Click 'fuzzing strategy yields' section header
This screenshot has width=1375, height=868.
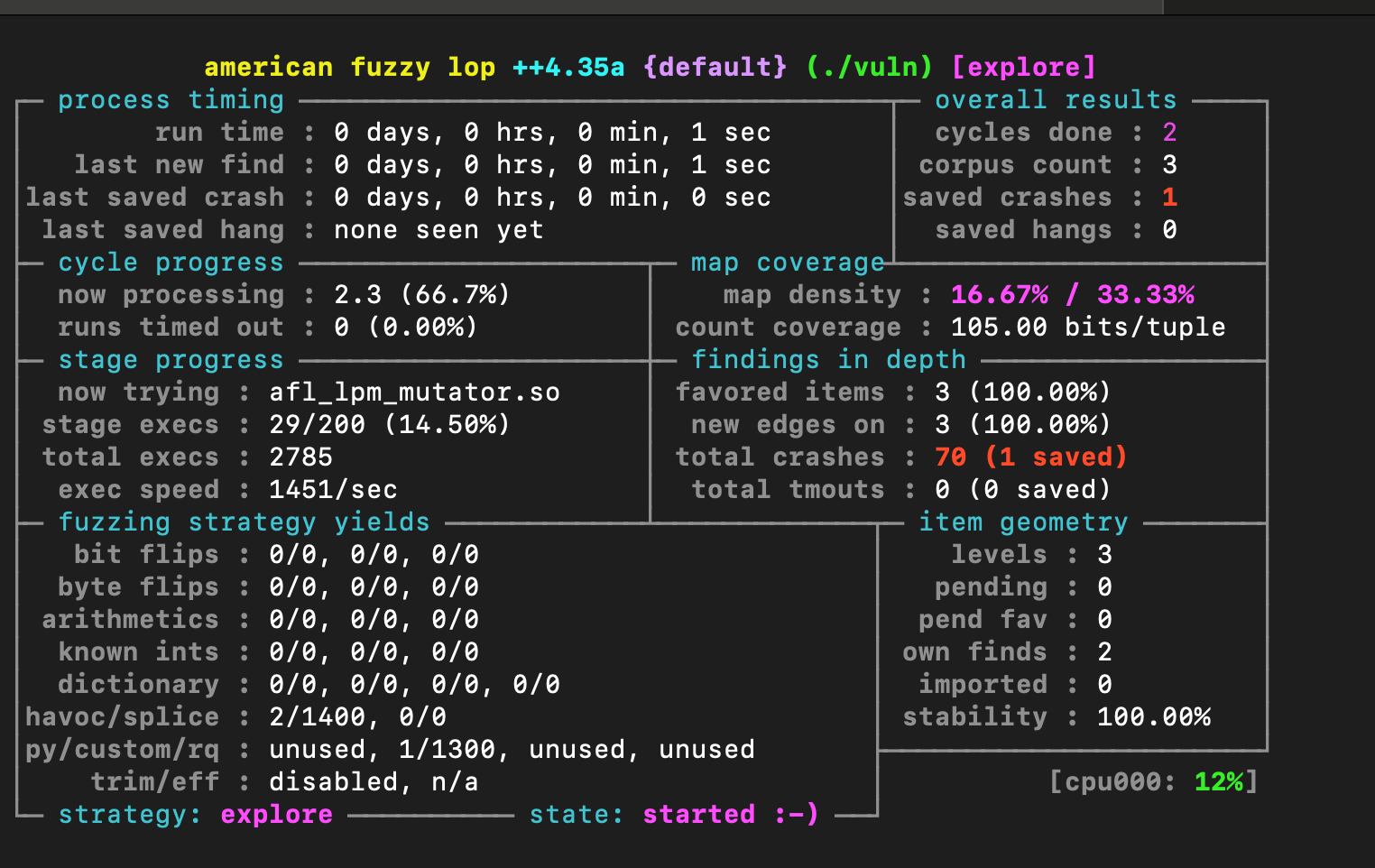click(245, 522)
